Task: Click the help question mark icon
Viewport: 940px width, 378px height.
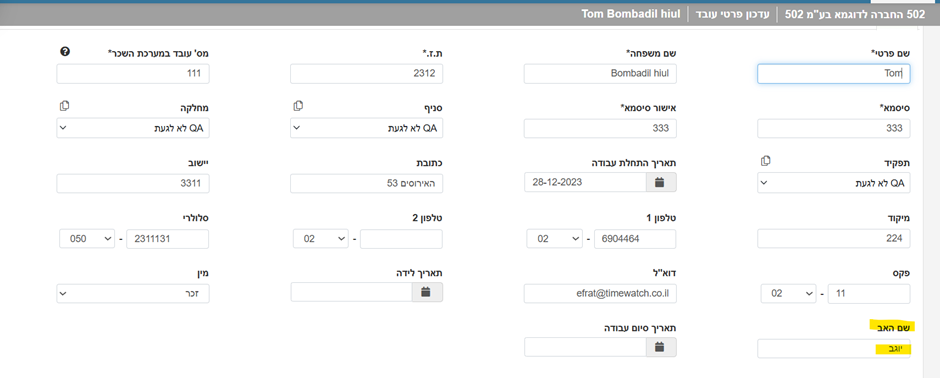Action: (x=65, y=52)
